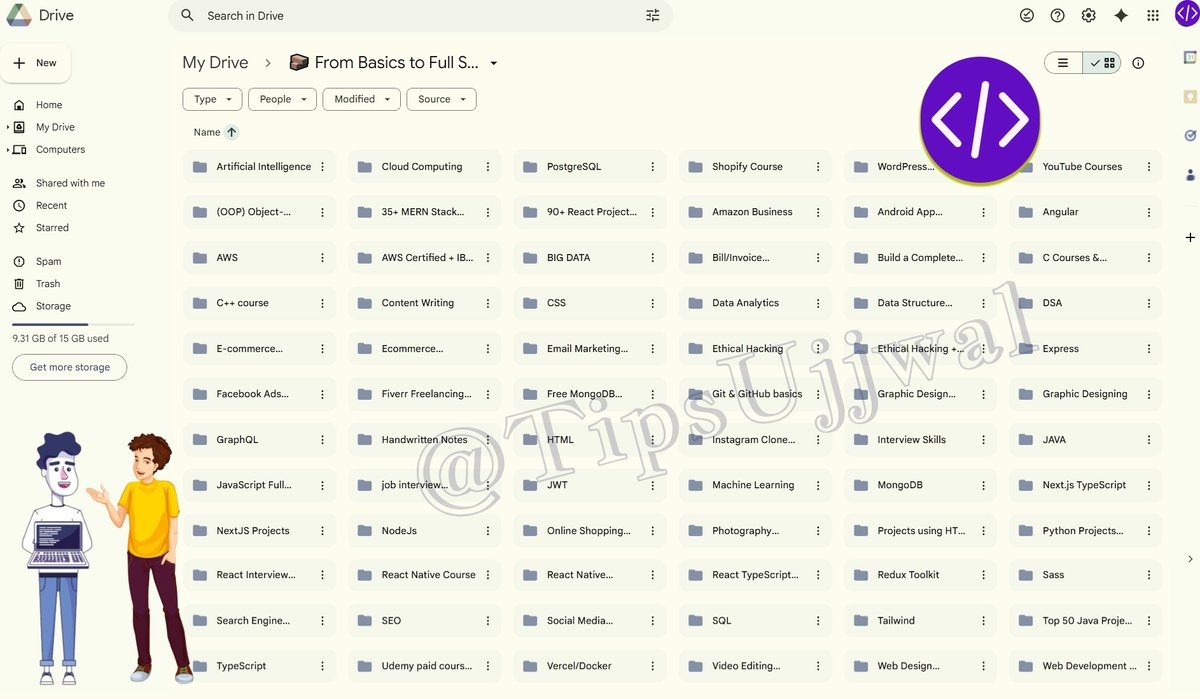
Task: Open the Content Writing folder
Action: tap(425, 303)
